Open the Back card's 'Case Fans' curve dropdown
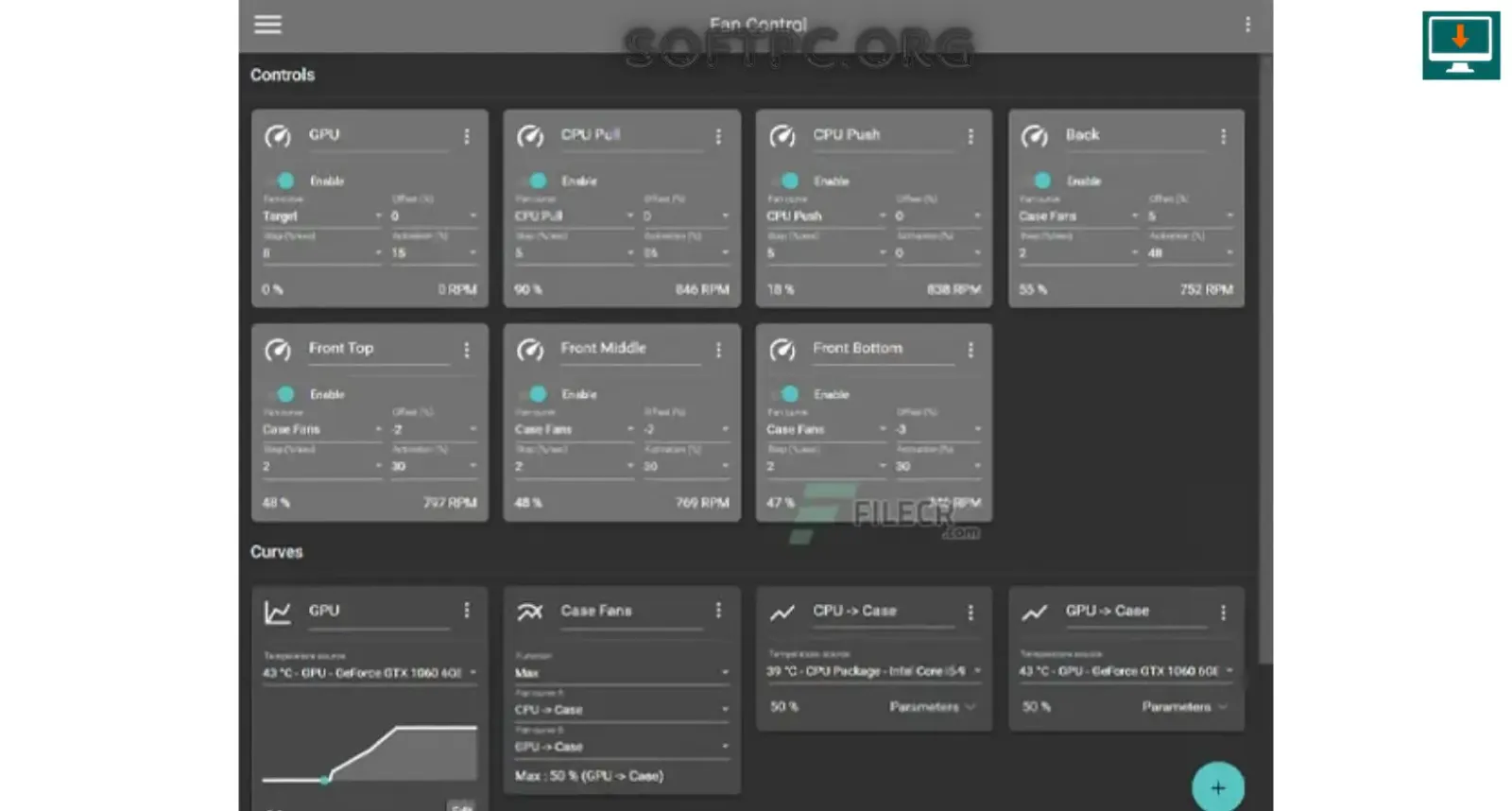The image size is (1512, 811). pos(1079,216)
